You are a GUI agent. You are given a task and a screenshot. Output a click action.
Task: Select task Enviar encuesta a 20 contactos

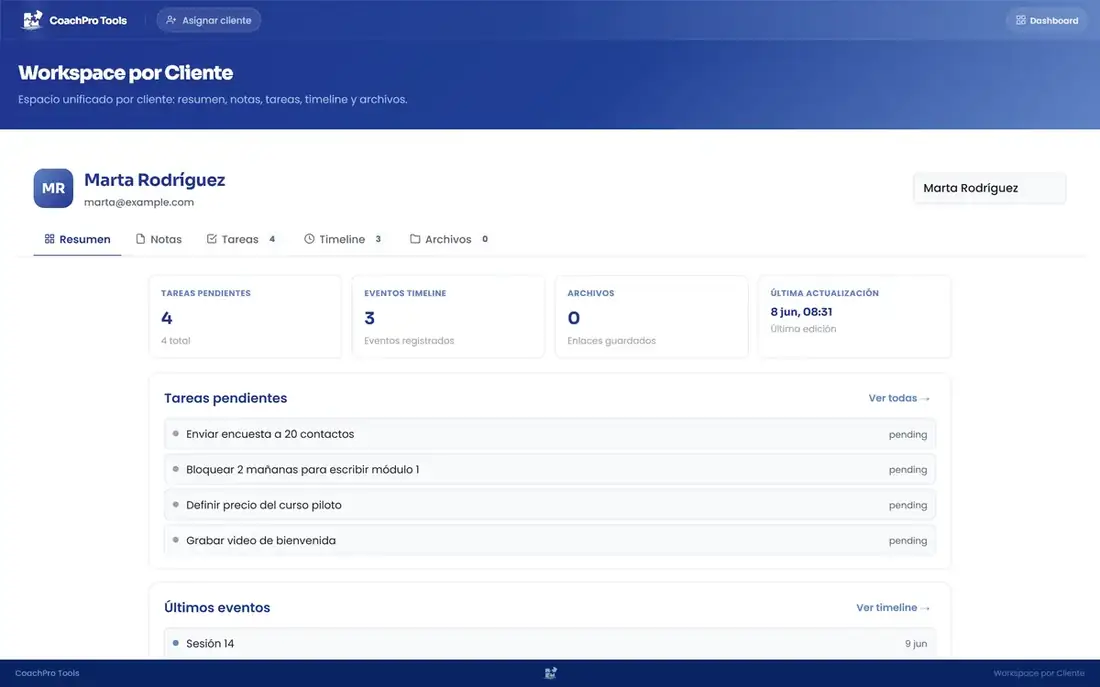pos(550,434)
